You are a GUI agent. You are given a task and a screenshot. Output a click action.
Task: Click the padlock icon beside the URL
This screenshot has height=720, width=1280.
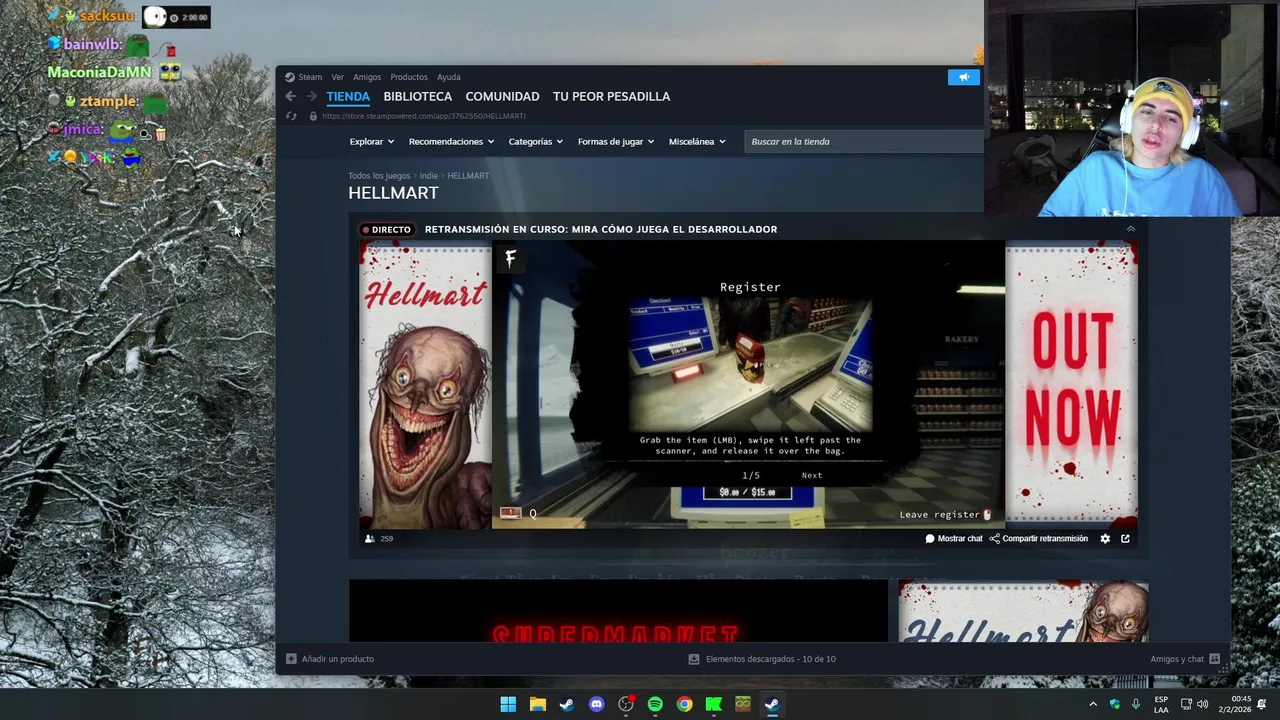pos(312,116)
